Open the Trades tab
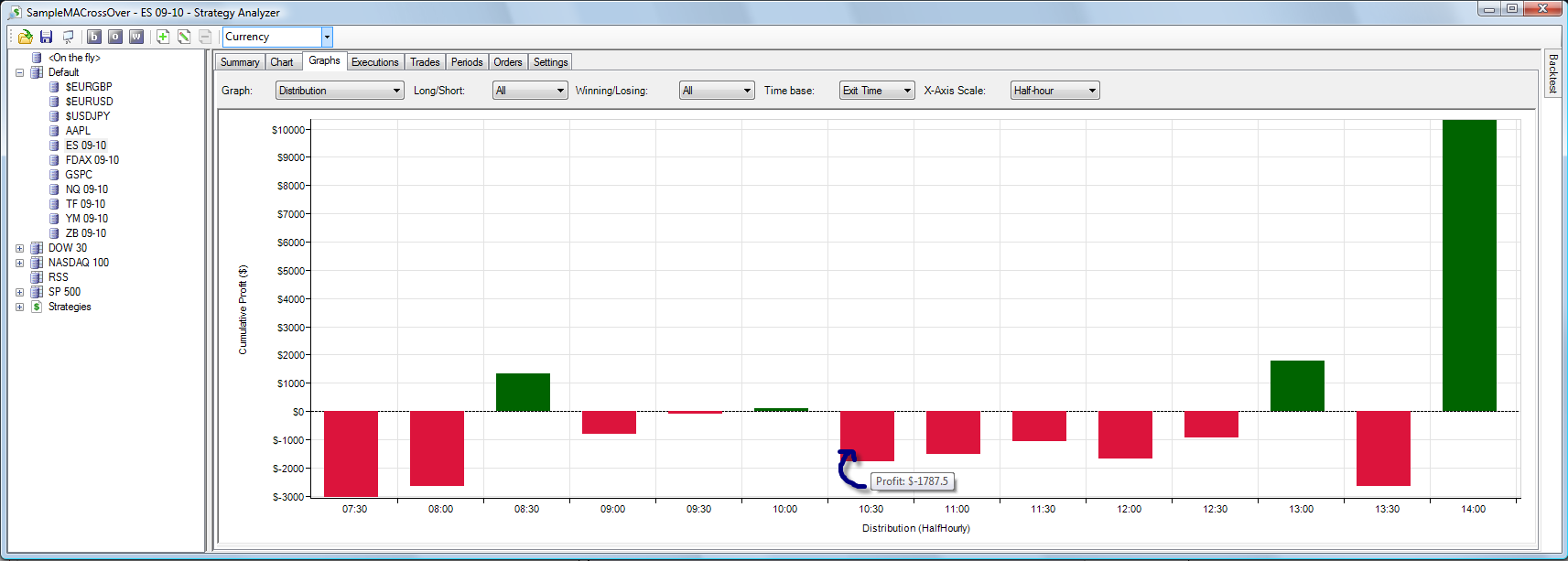The image size is (1568, 561). point(425,62)
